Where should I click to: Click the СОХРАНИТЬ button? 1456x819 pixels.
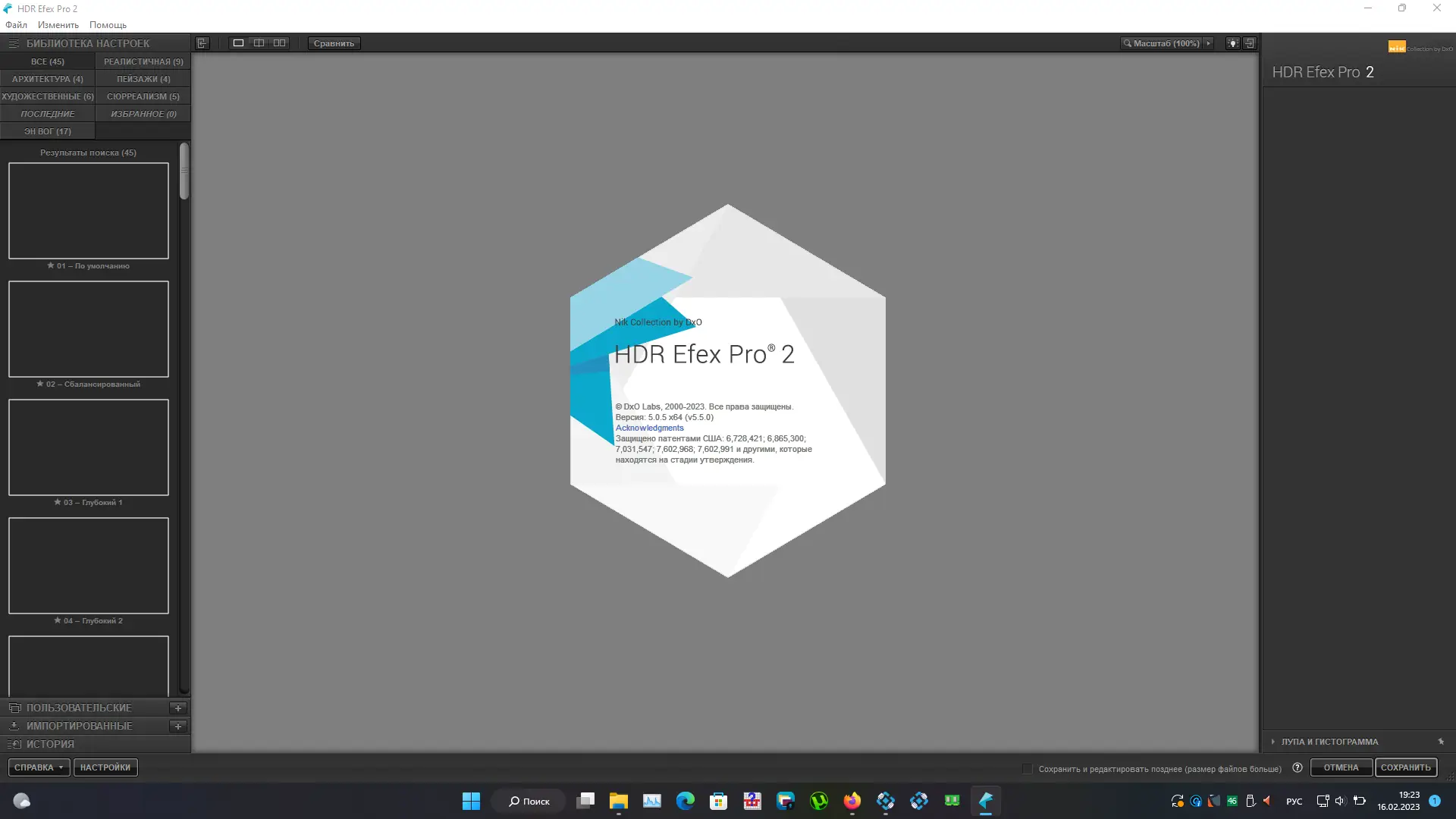(x=1405, y=767)
